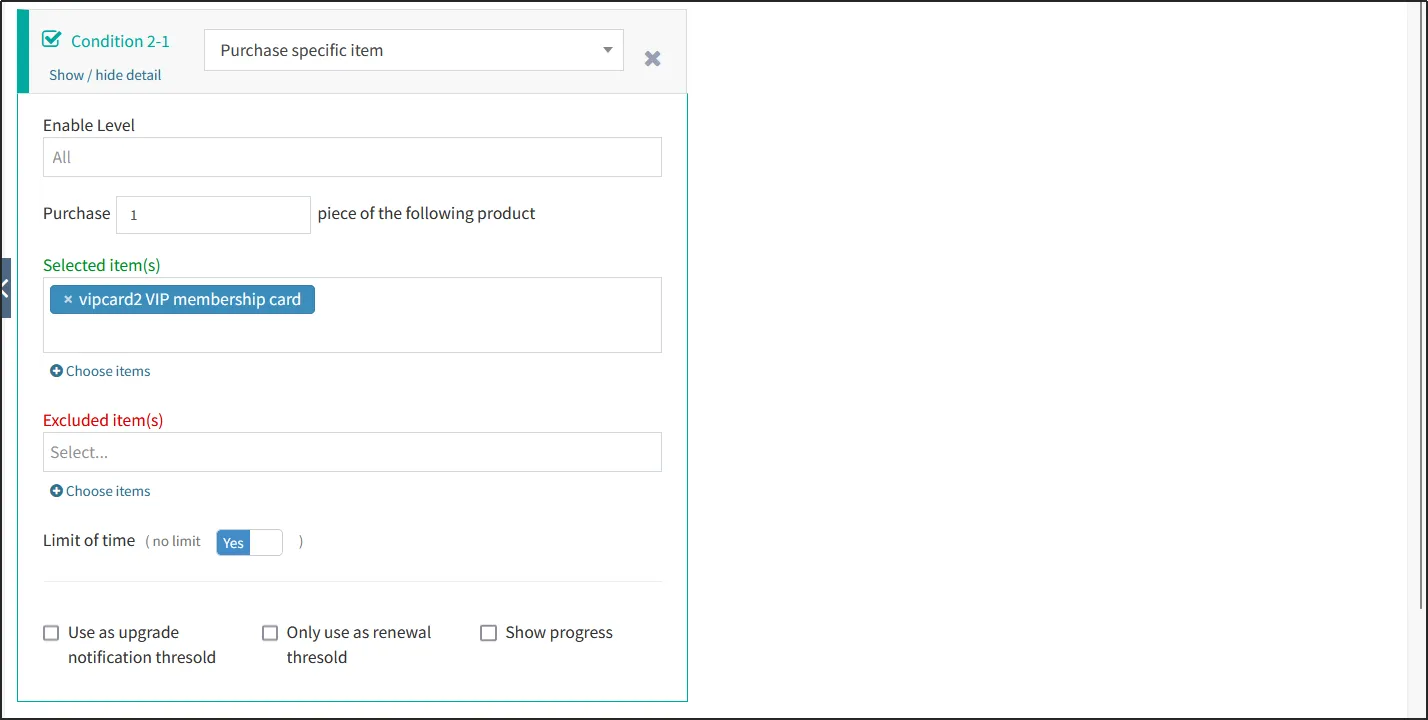1428x720 pixels.
Task: Click the vipcard2 VIP membership card tag
Action: pyautogui.click(x=190, y=300)
